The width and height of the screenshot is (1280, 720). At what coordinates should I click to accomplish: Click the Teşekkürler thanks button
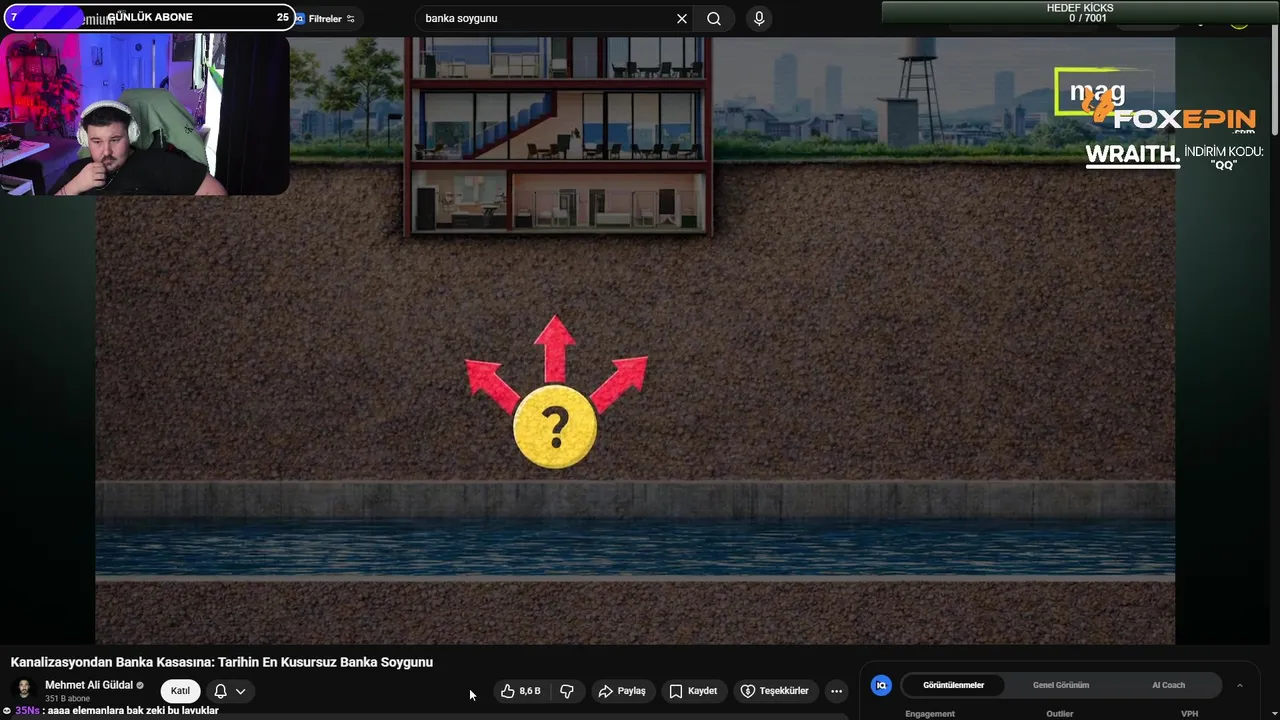tap(774, 691)
